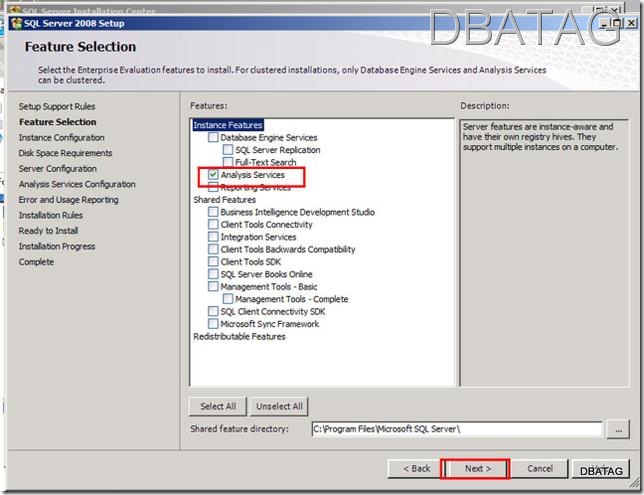Open the shared feature directory browse button
Screen dimensions: 644x495
click(x=619, y=430)
